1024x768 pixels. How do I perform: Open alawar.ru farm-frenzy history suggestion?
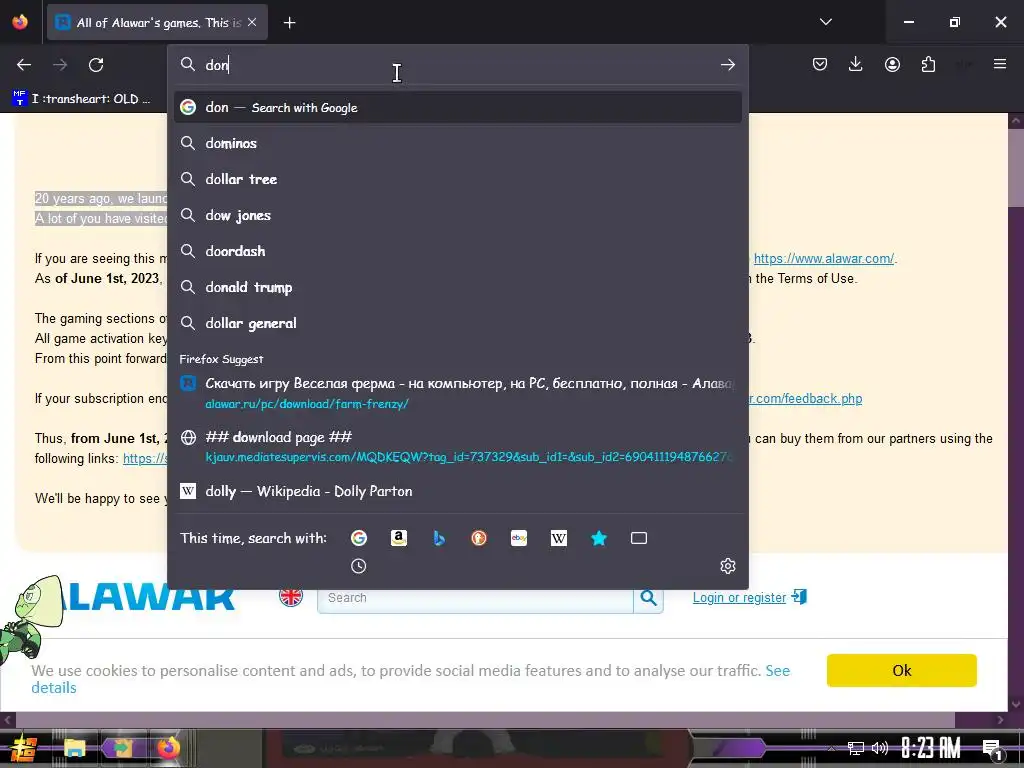(x=458, y=393)
